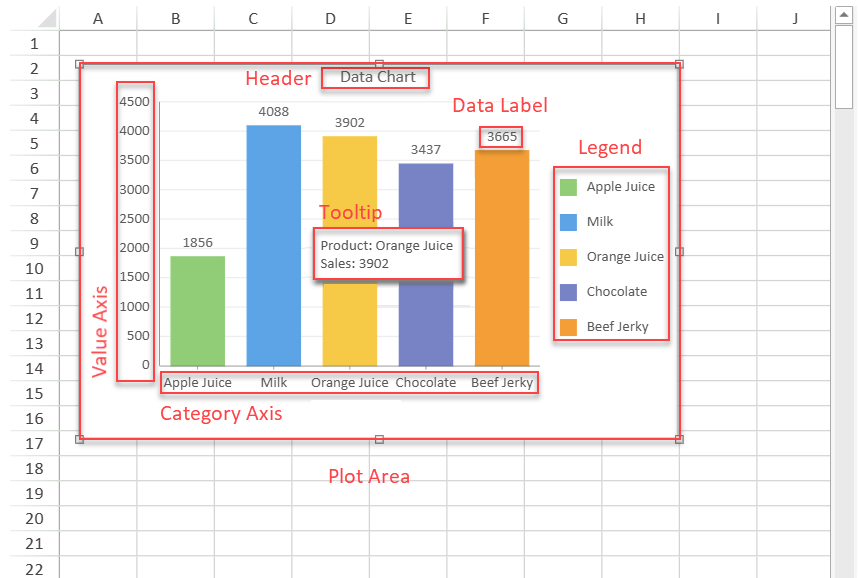The height and width of the screenshot is (578, 858).
Task: Click the green Apple Juice bar
Action: [x=198, y=311]
